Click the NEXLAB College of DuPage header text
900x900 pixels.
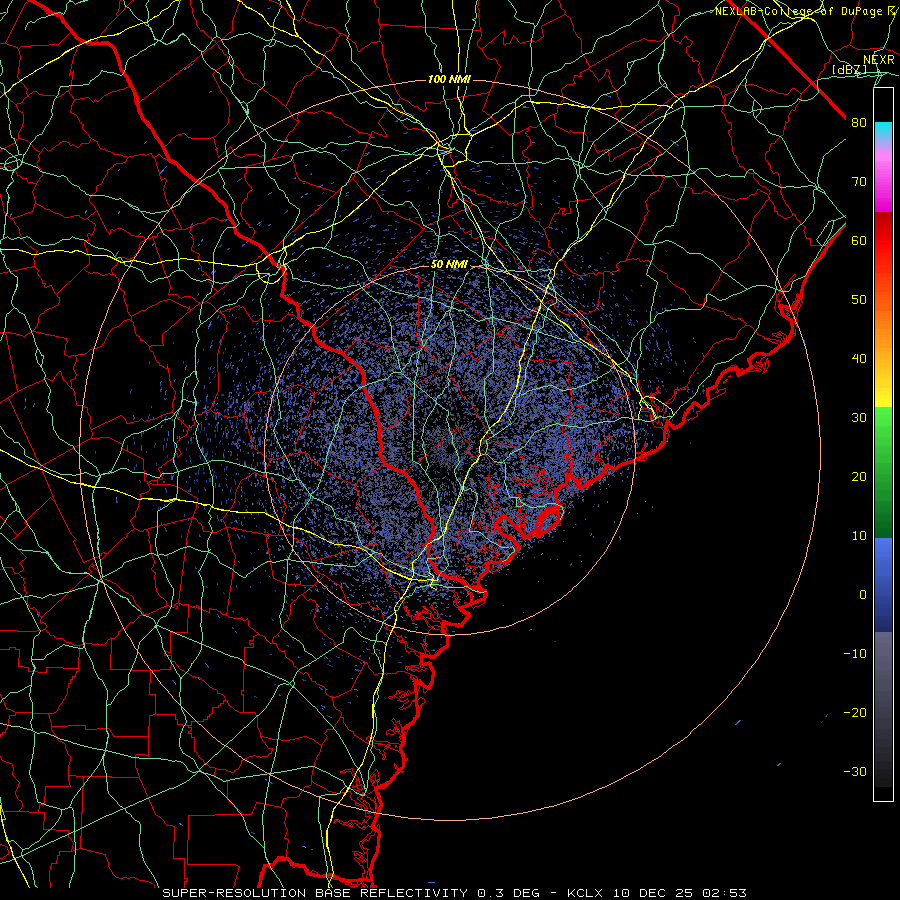804,11
